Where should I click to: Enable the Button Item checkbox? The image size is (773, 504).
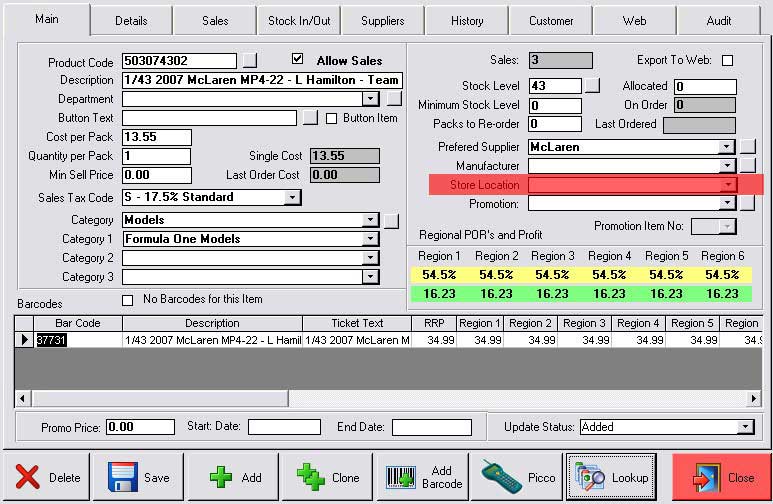coord(332,118)
